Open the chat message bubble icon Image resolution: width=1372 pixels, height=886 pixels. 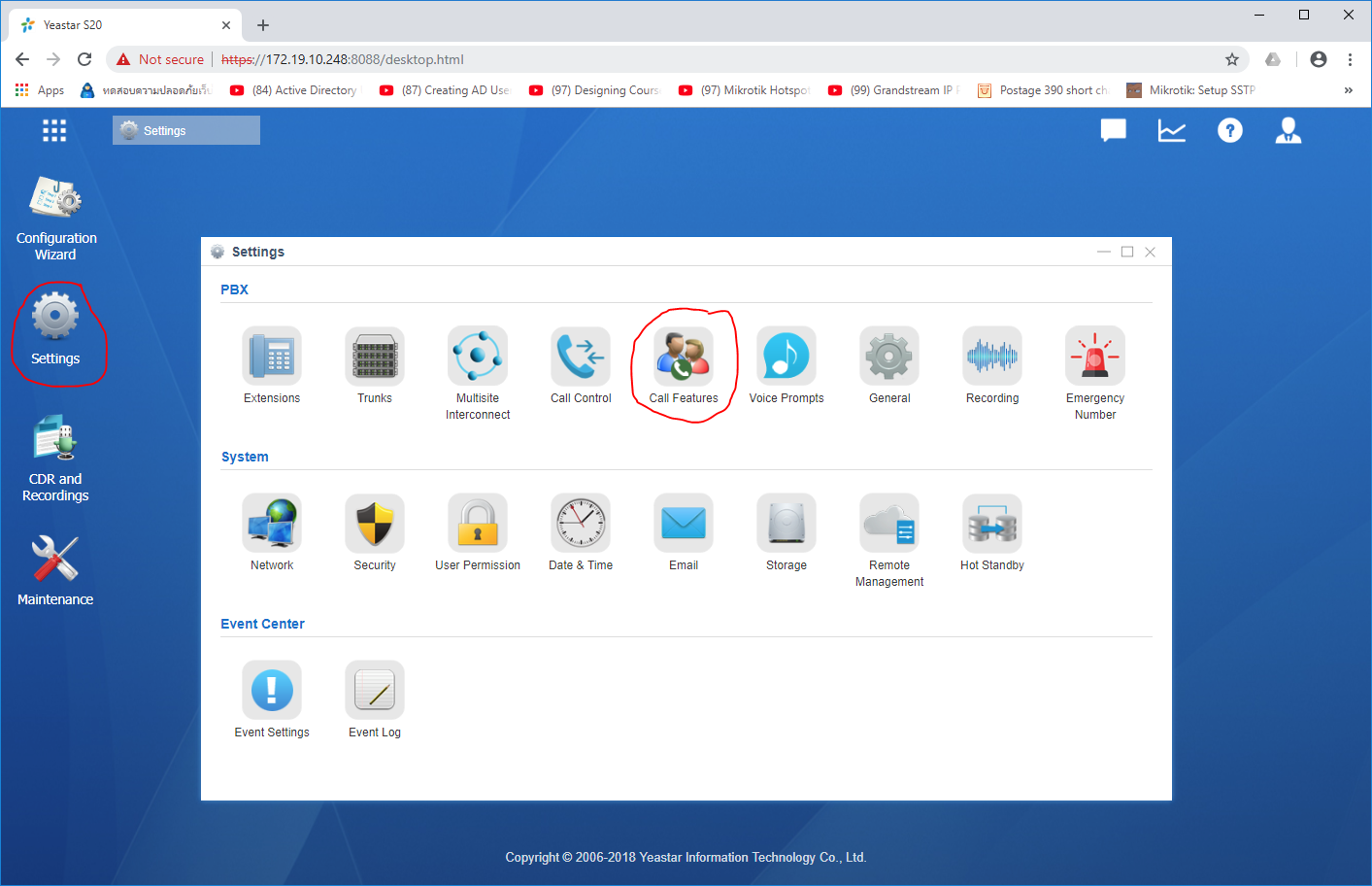click(1114, 130)
